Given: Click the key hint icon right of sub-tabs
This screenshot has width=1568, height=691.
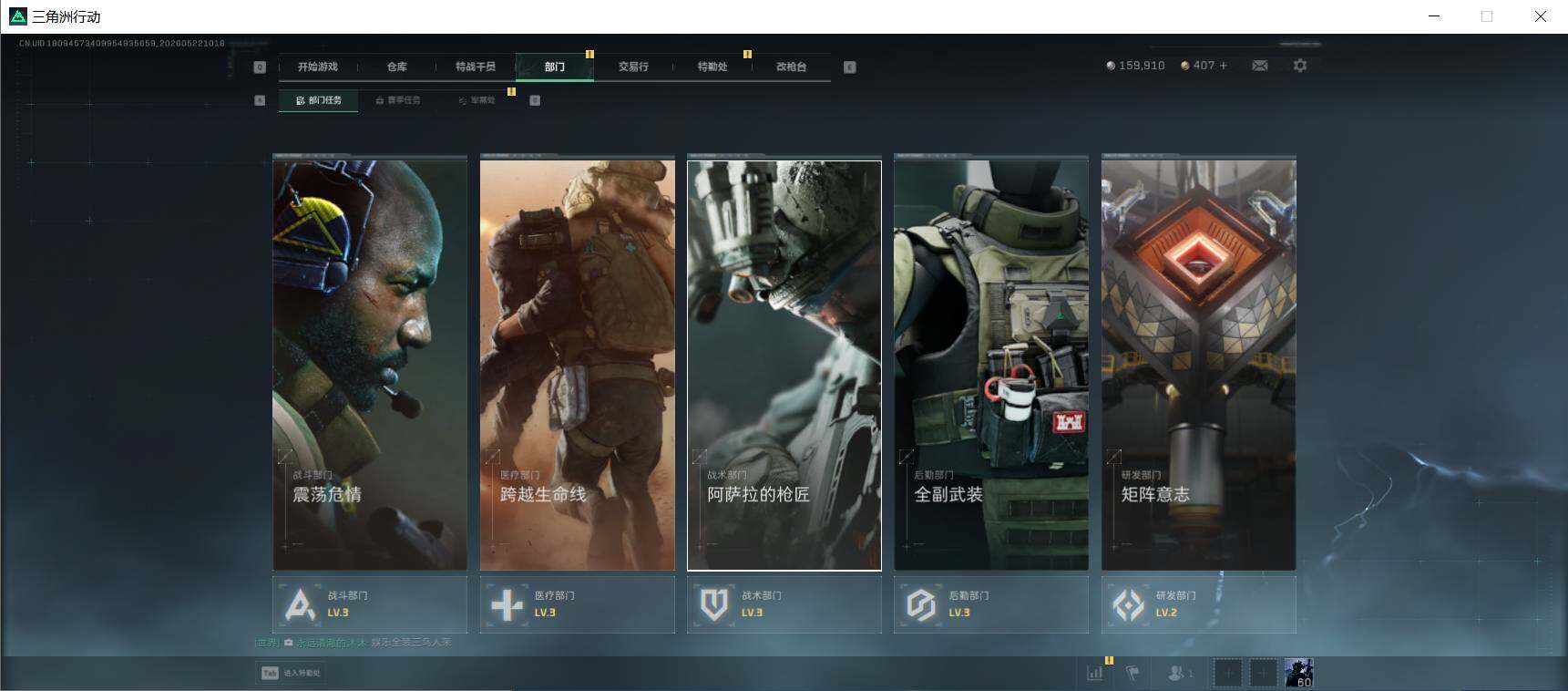Looking at the screenshot, I should pyautogui.click(x=535, y=100).
